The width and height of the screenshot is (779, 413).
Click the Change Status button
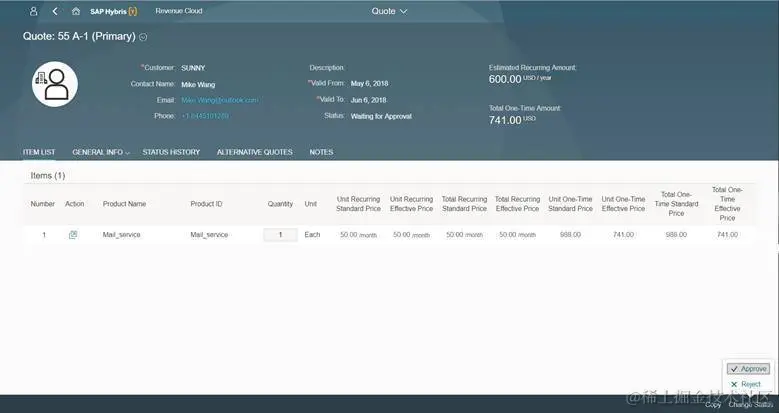pyautogui.click(x=751, y=405)
